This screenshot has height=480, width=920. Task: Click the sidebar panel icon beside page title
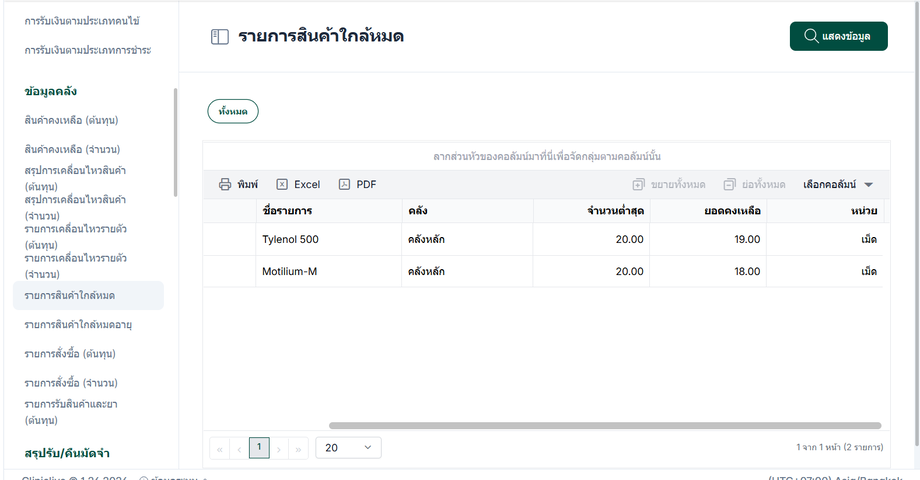219,37
